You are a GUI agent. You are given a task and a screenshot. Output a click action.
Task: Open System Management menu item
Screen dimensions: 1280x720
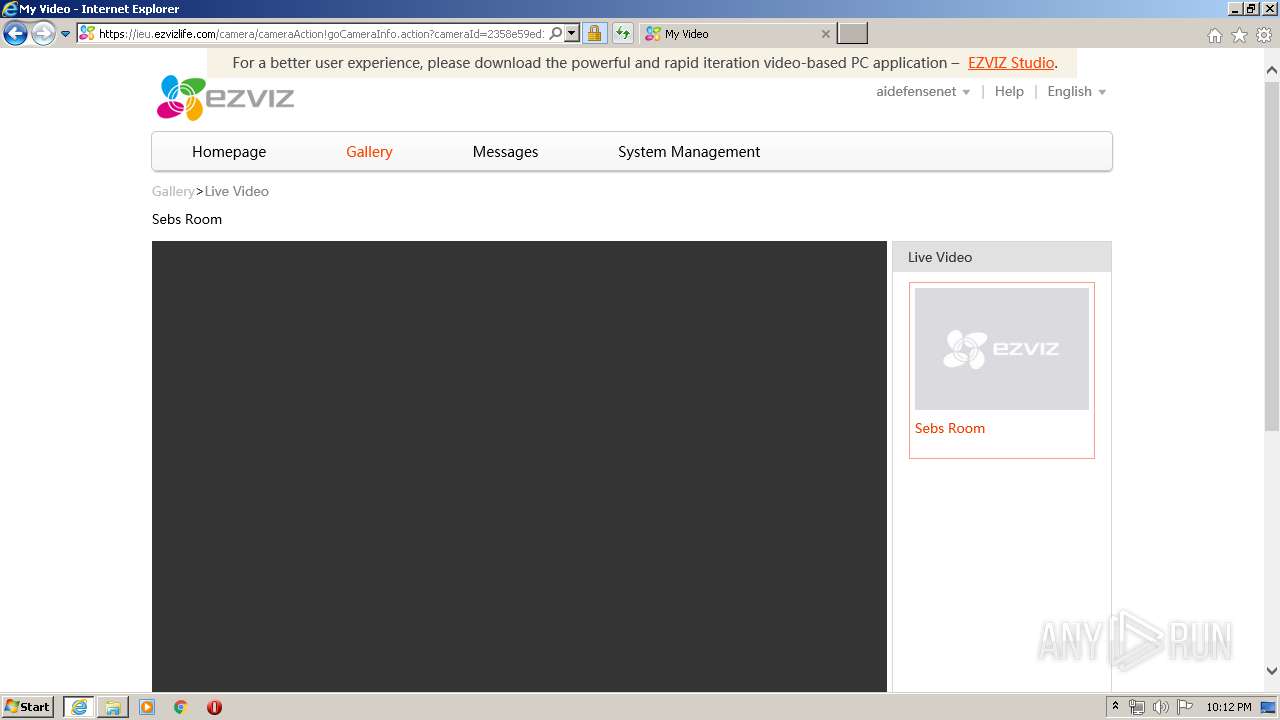689,152
